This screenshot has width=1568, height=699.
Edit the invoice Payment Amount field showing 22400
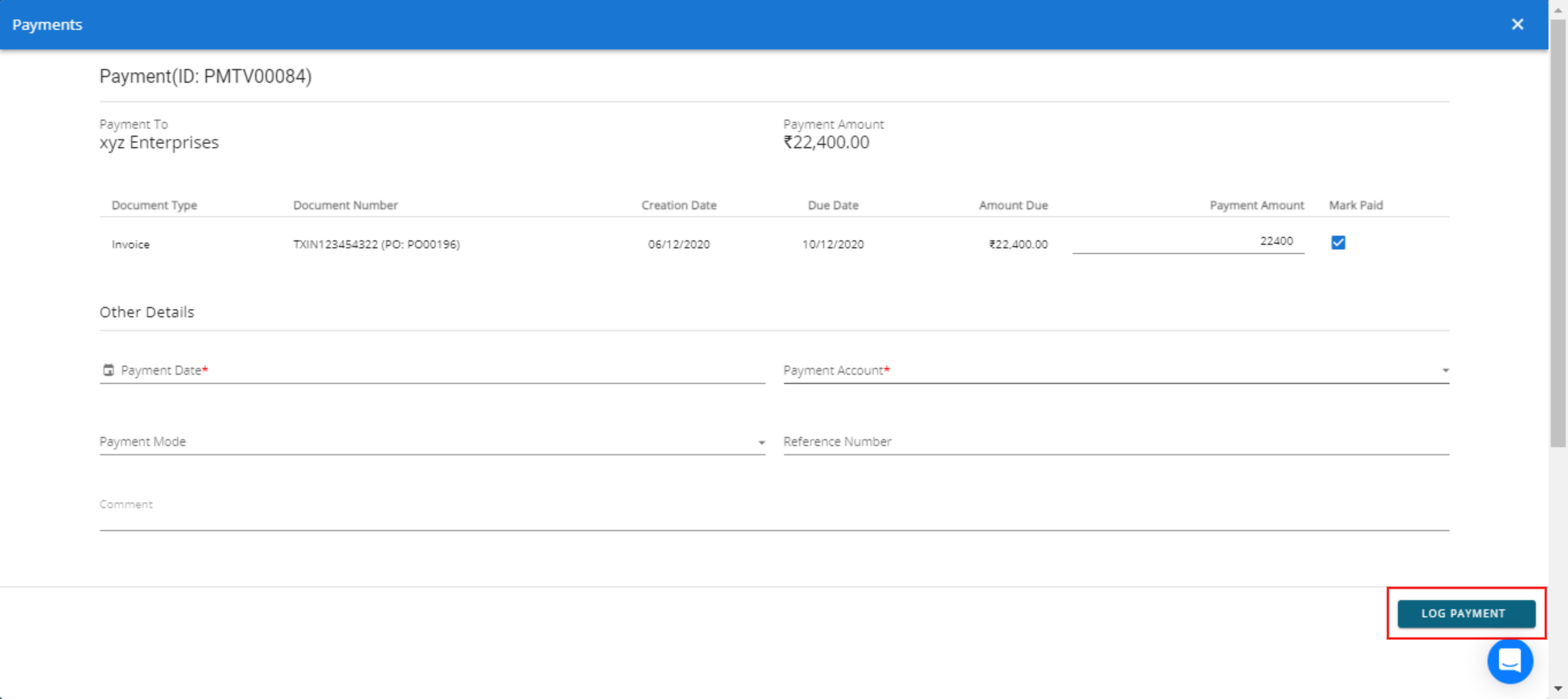tap(1188, 241)
